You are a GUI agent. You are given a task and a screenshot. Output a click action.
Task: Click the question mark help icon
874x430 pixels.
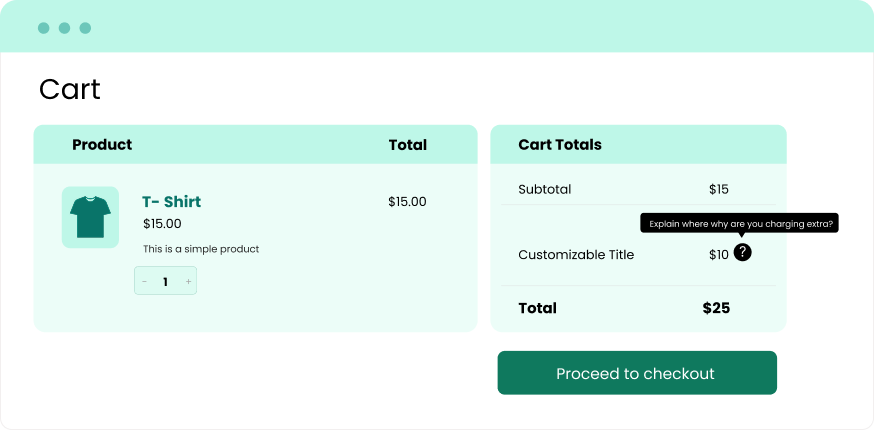coord(742,253)
